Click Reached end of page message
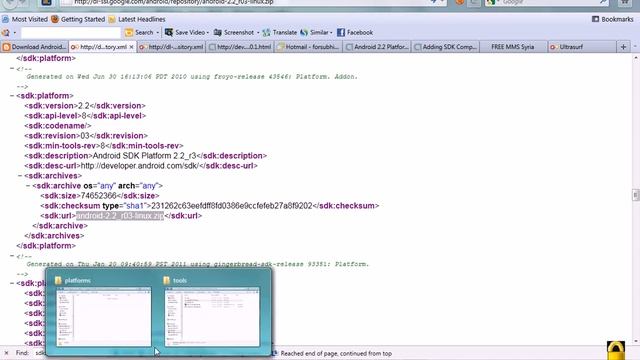Image resolution: width=640 pixels, height=360 pixels. 336,353
